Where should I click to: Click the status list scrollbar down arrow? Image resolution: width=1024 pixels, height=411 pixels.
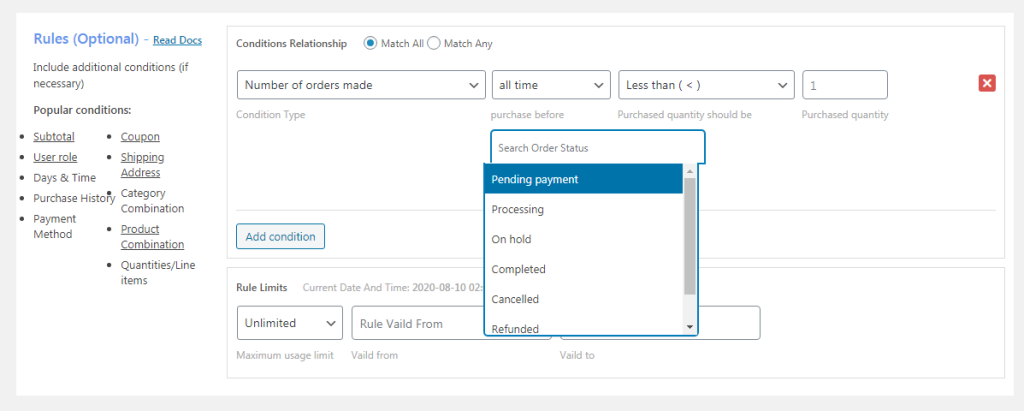(x=690, y=327)
